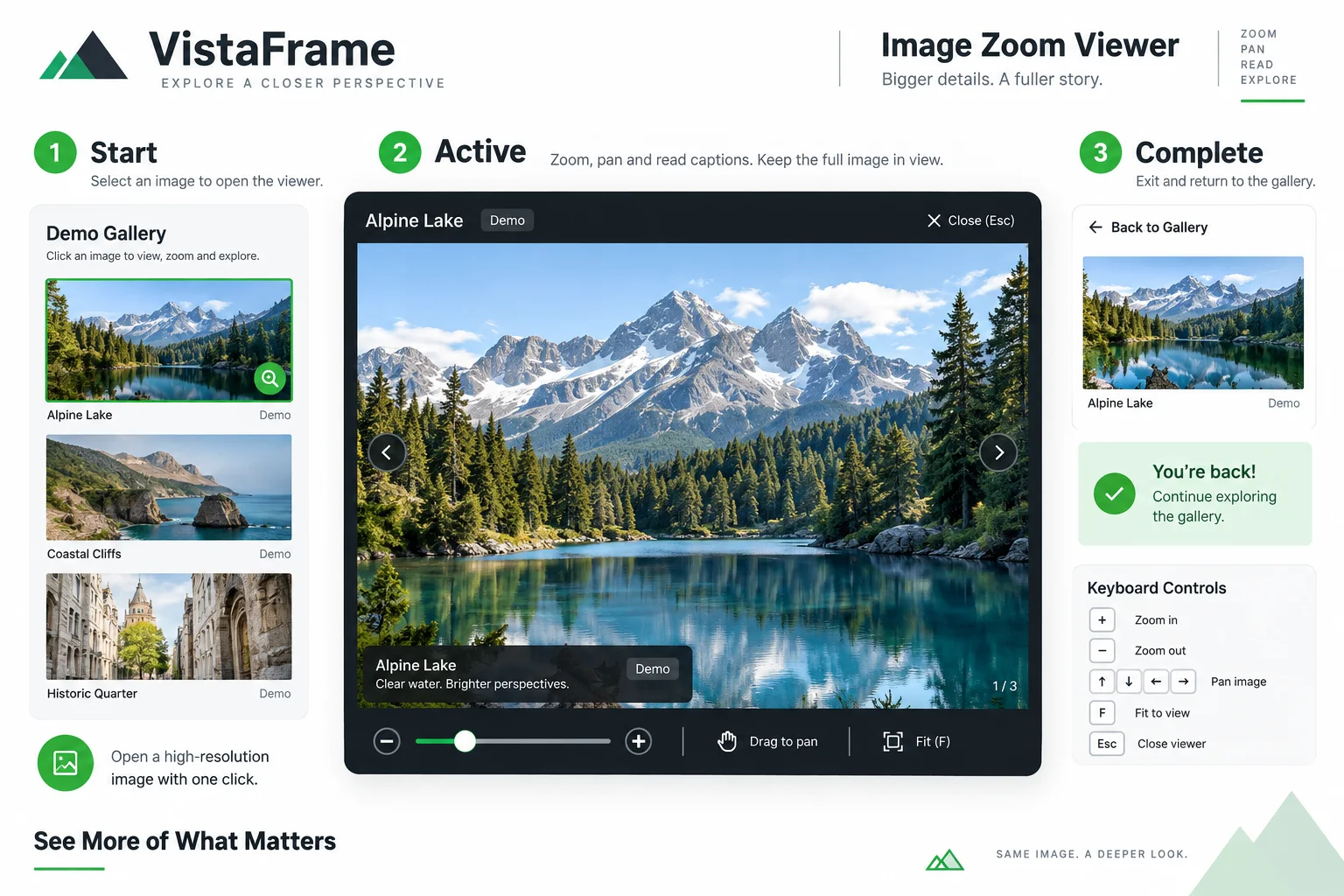1344x896 pixels.
Task: Click the up arrow key in Keyboard Controls
Action: (1102, 682)
